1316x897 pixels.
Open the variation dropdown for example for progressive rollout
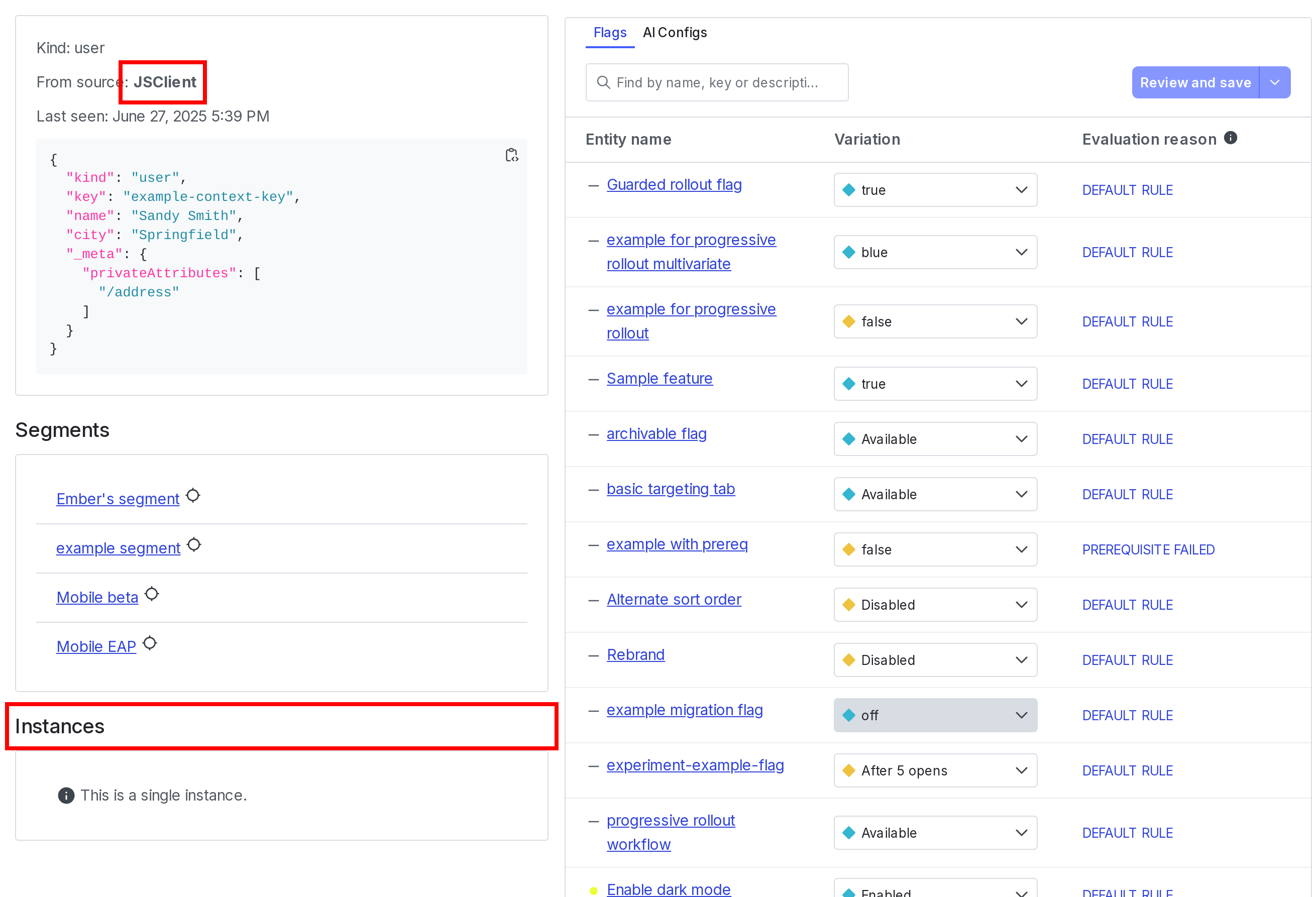(x=935, y=321)
